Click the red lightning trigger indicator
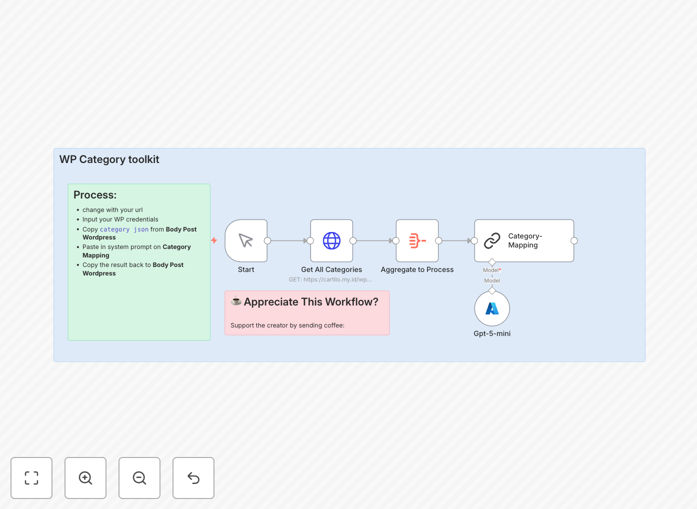The image size is (697, 509). 214,240
